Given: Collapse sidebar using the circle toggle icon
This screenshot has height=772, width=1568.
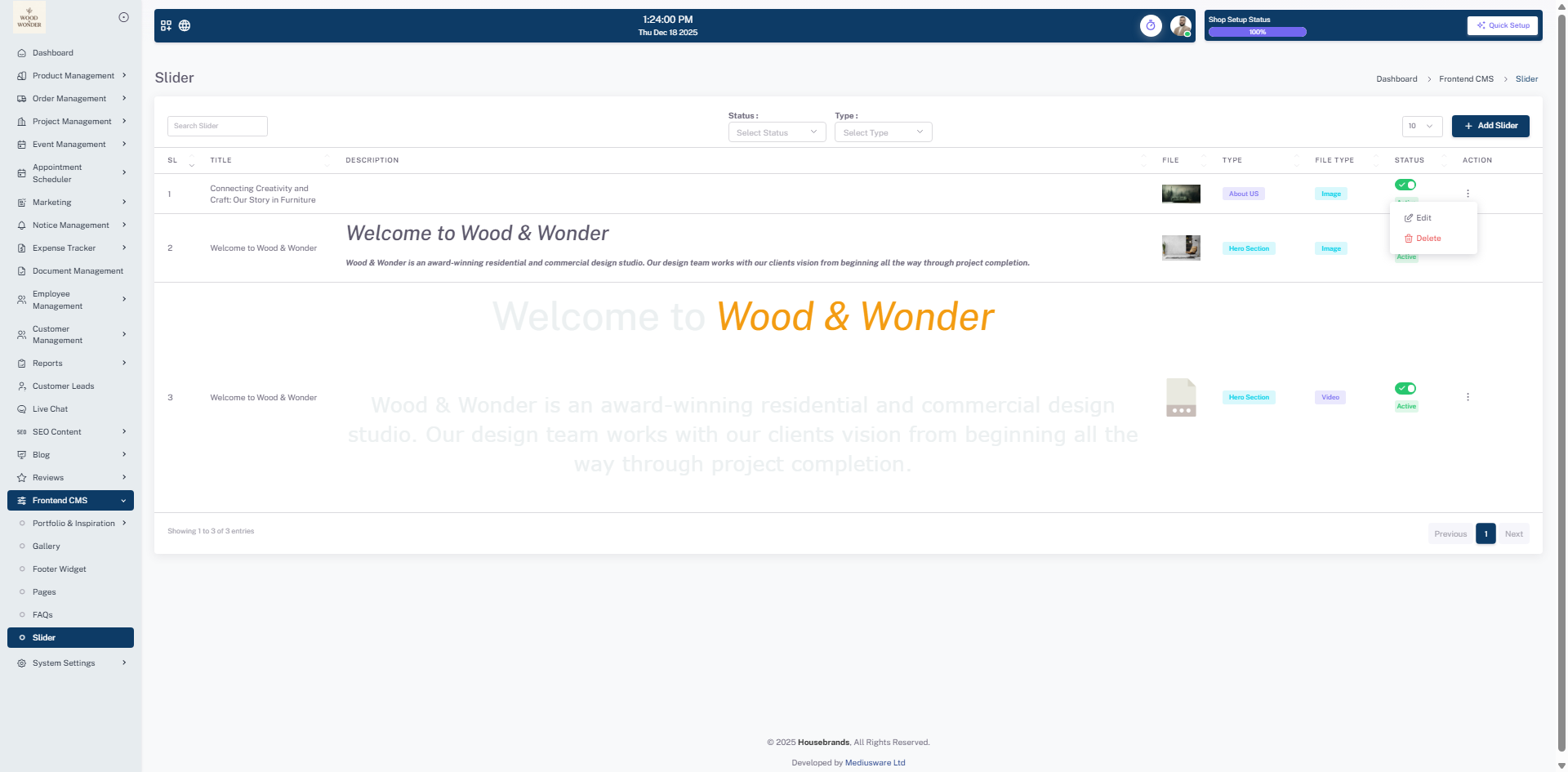Looking at the screenshot, I should [x=124, y=17].
